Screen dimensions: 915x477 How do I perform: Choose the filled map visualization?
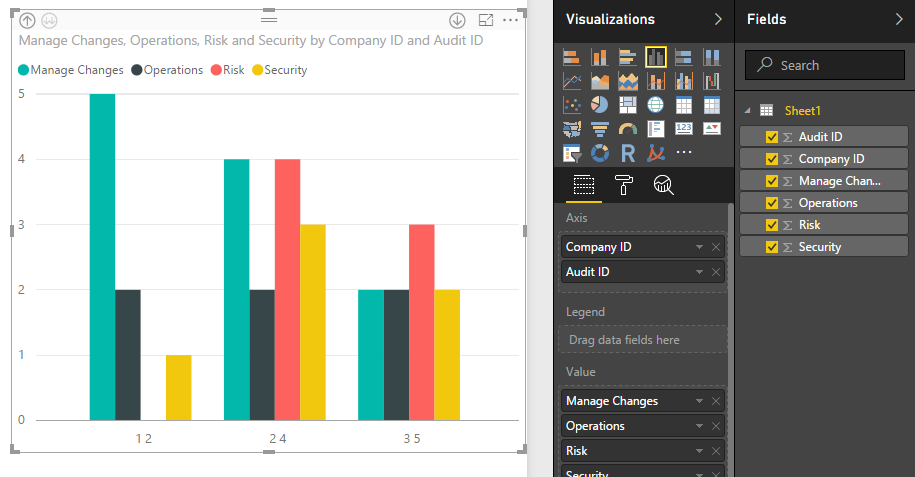pyautogui.click(x=571, y=129)
